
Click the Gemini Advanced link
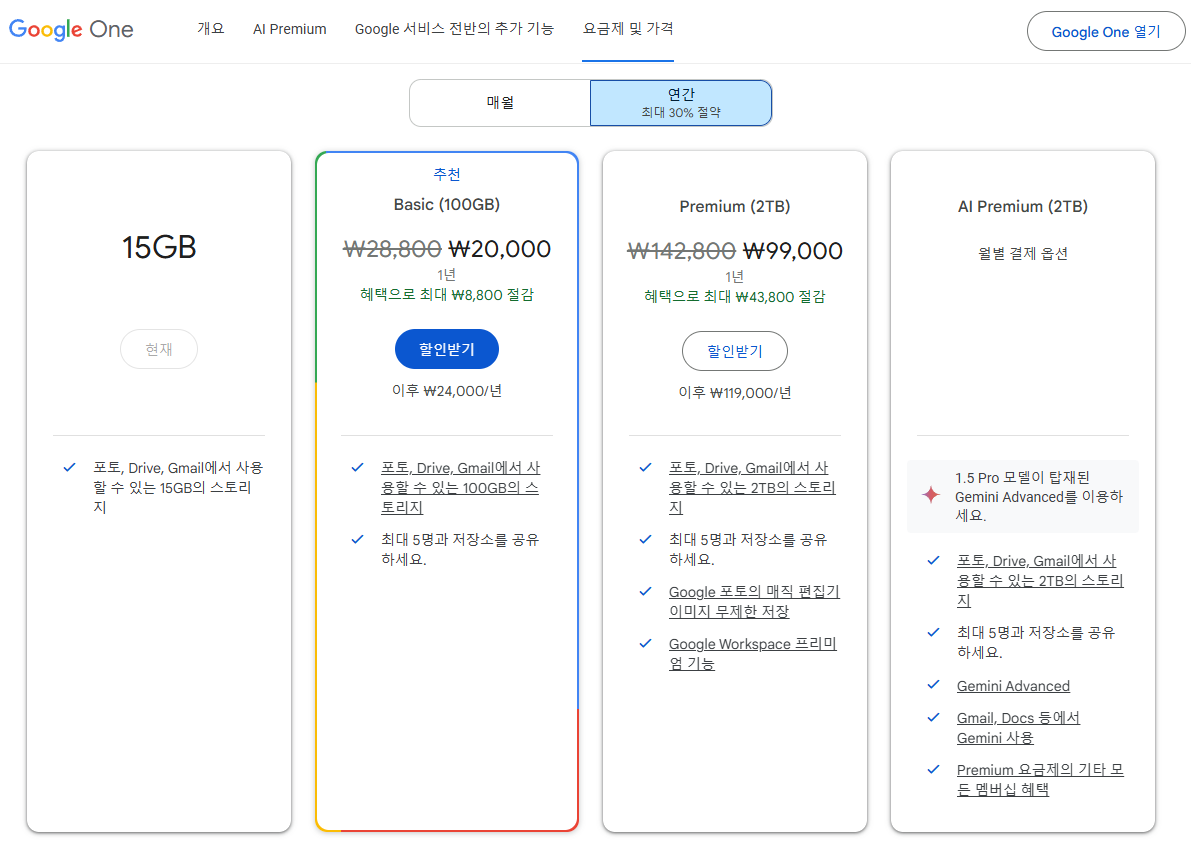1013,686
